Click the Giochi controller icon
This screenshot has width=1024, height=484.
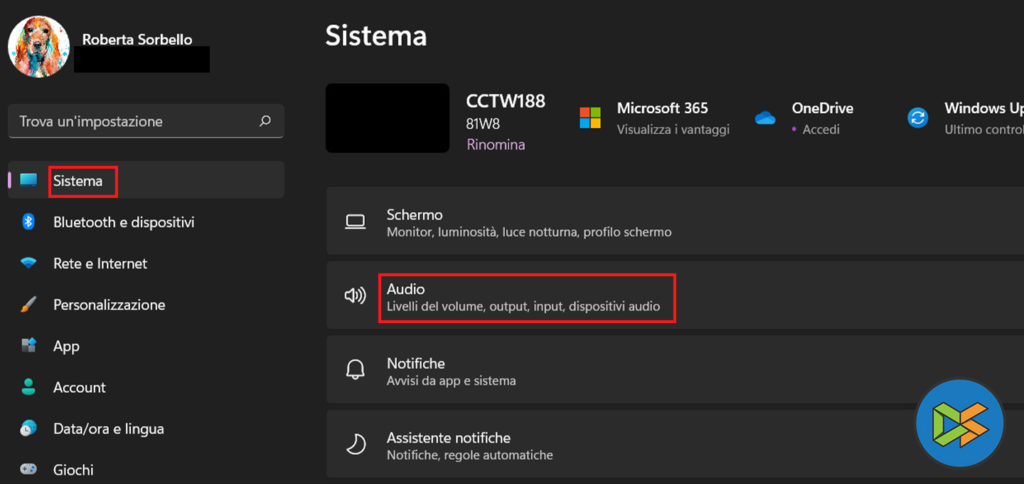coord(29,469)
